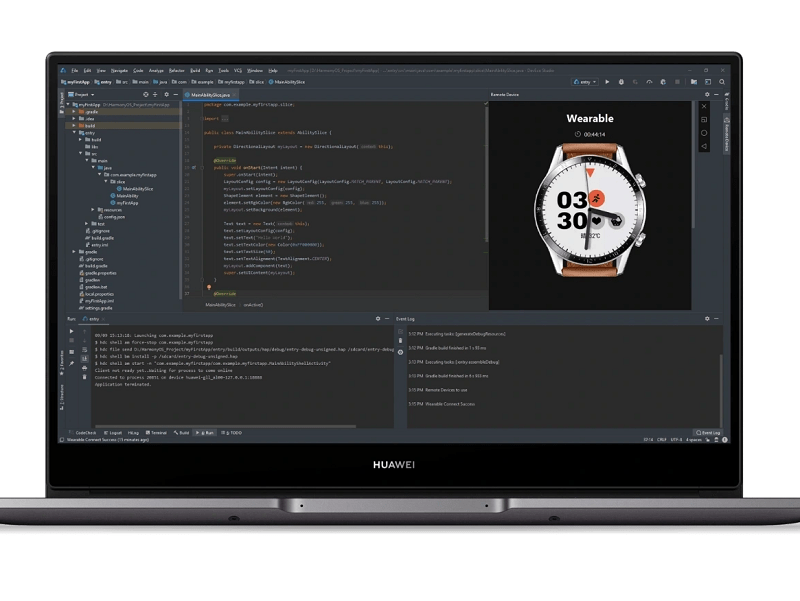
Task: Run the entry configuration with the play icon
Action: 607,82
